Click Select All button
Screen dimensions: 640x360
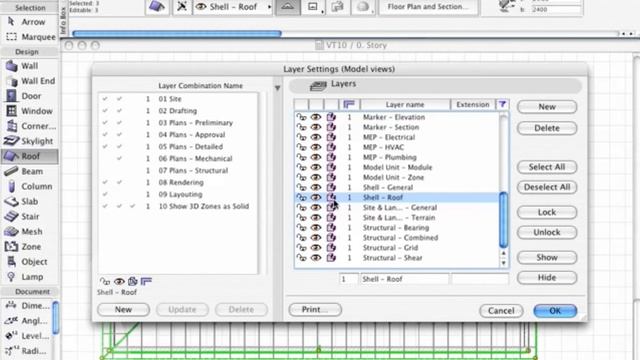click(547, 167)
